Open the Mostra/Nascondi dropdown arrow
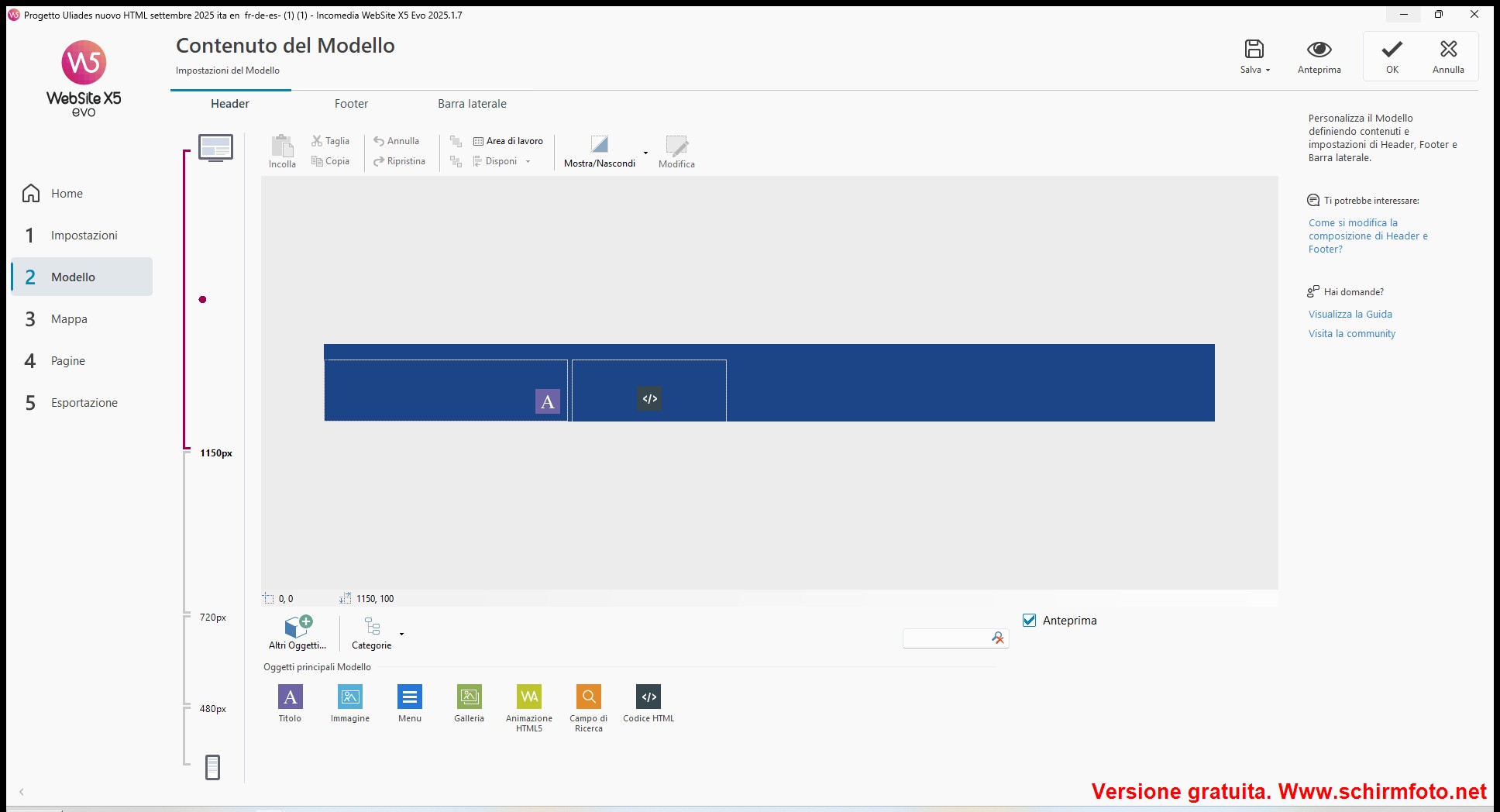The image size is (1500, 812). tap(645, 153)
